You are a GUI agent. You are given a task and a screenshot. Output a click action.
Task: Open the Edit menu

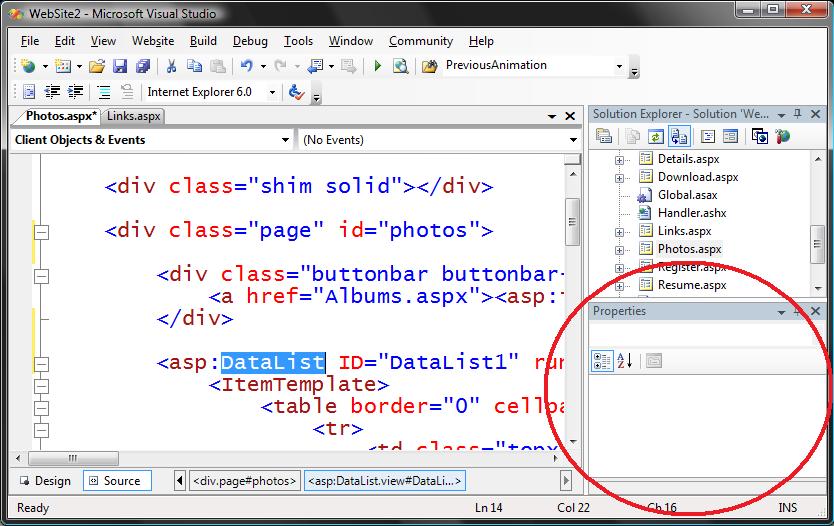click(x=65, y=41)
